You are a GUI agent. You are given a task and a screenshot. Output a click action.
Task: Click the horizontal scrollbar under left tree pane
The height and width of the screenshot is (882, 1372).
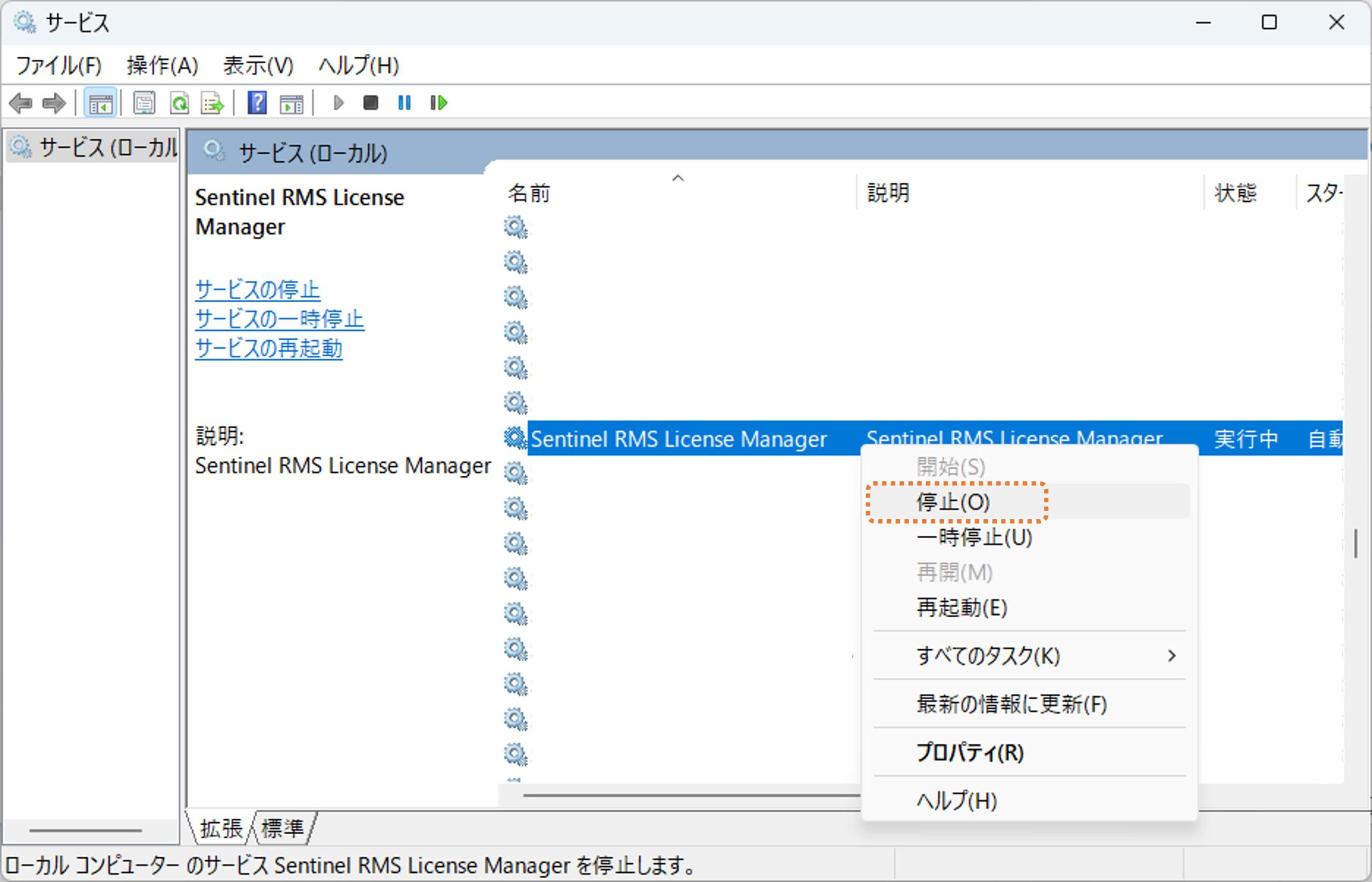[85, 830]
